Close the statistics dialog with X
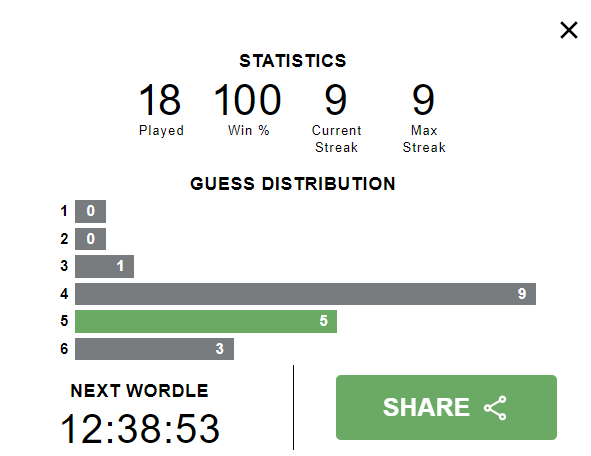This screenshot has height=456, width=591. click(568, 30)
